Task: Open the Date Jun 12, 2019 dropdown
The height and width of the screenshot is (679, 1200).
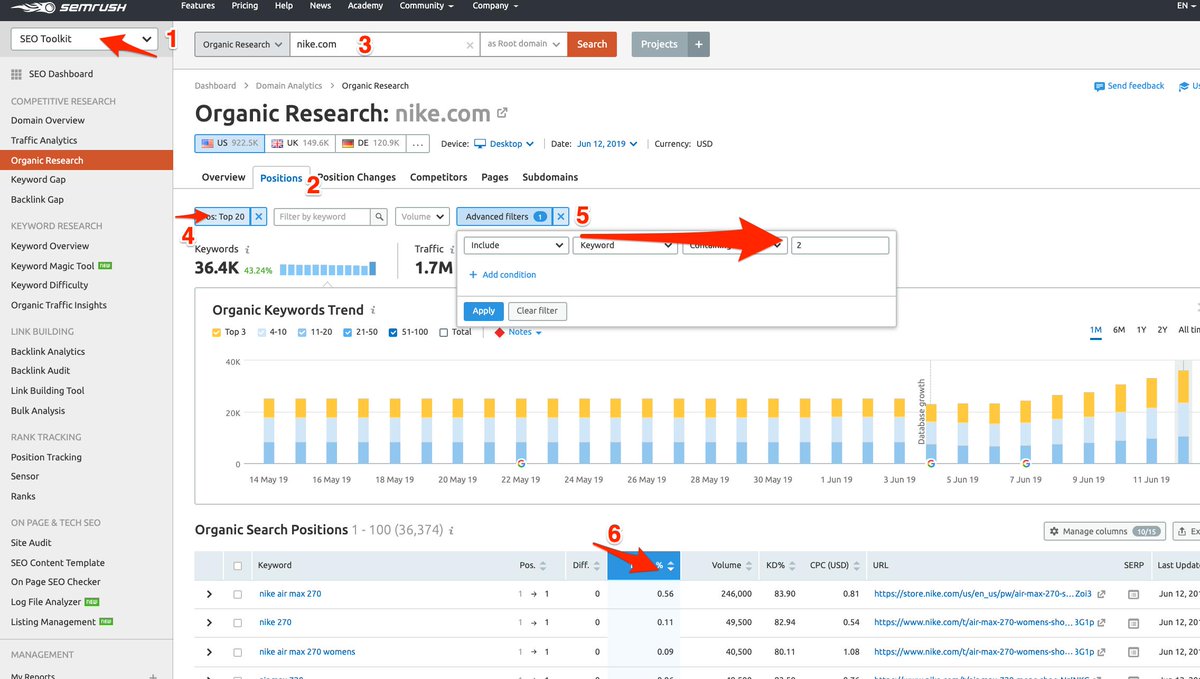Action: pyautogui.click(x=608, y=144)
